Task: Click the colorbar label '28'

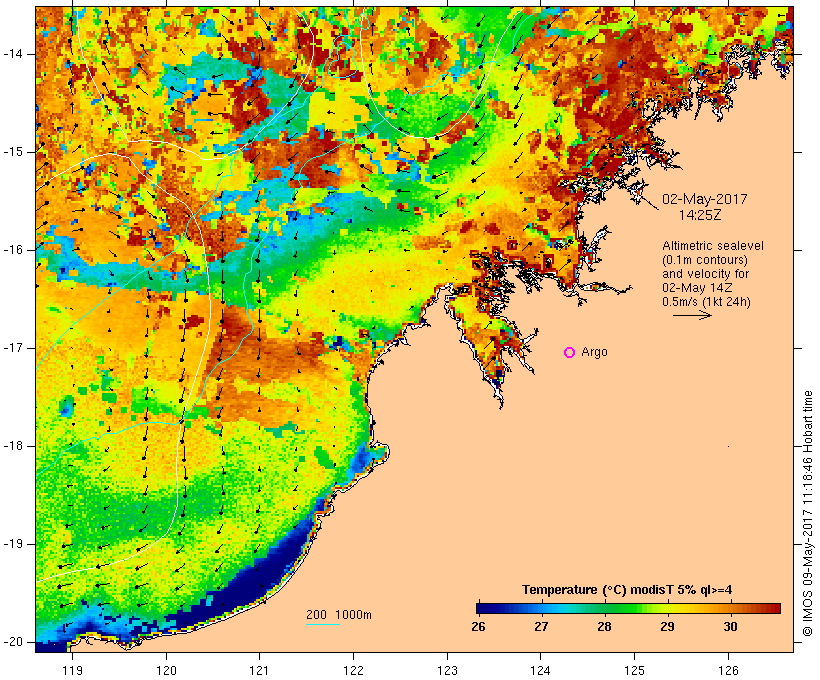Action: [605, 627]
